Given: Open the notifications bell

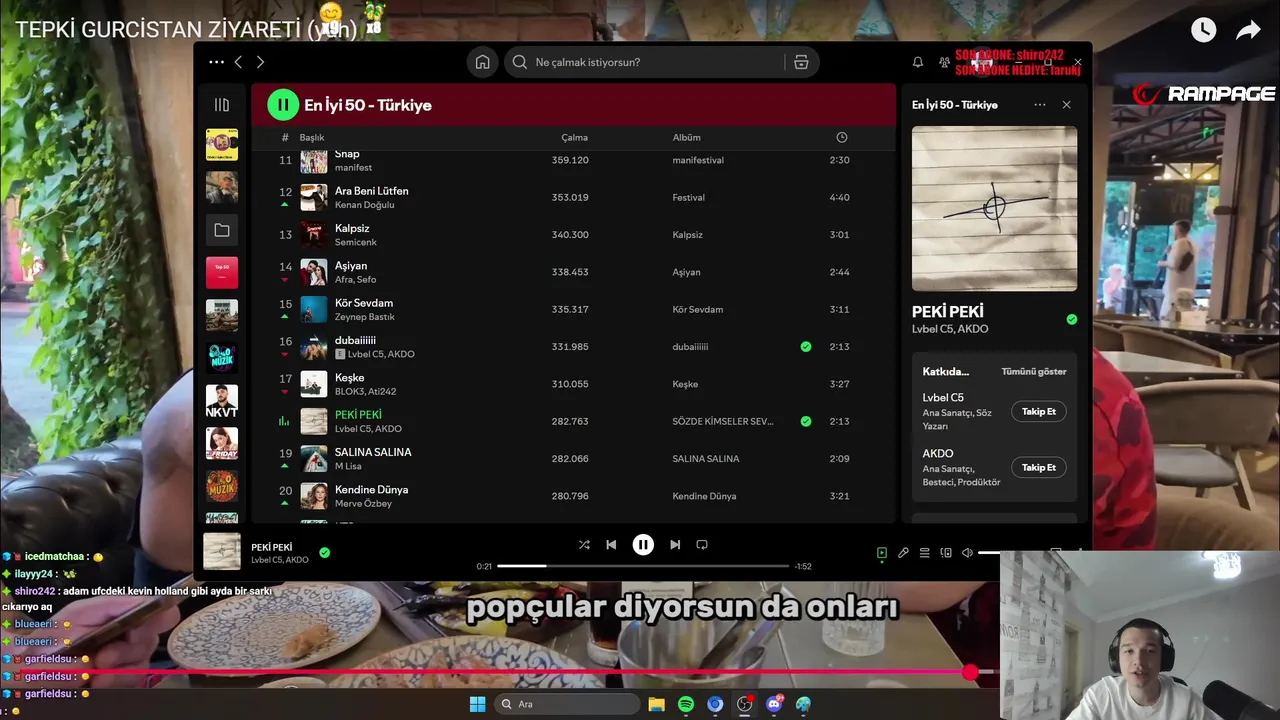Looking at the screenshot, I should coord(918,62).
